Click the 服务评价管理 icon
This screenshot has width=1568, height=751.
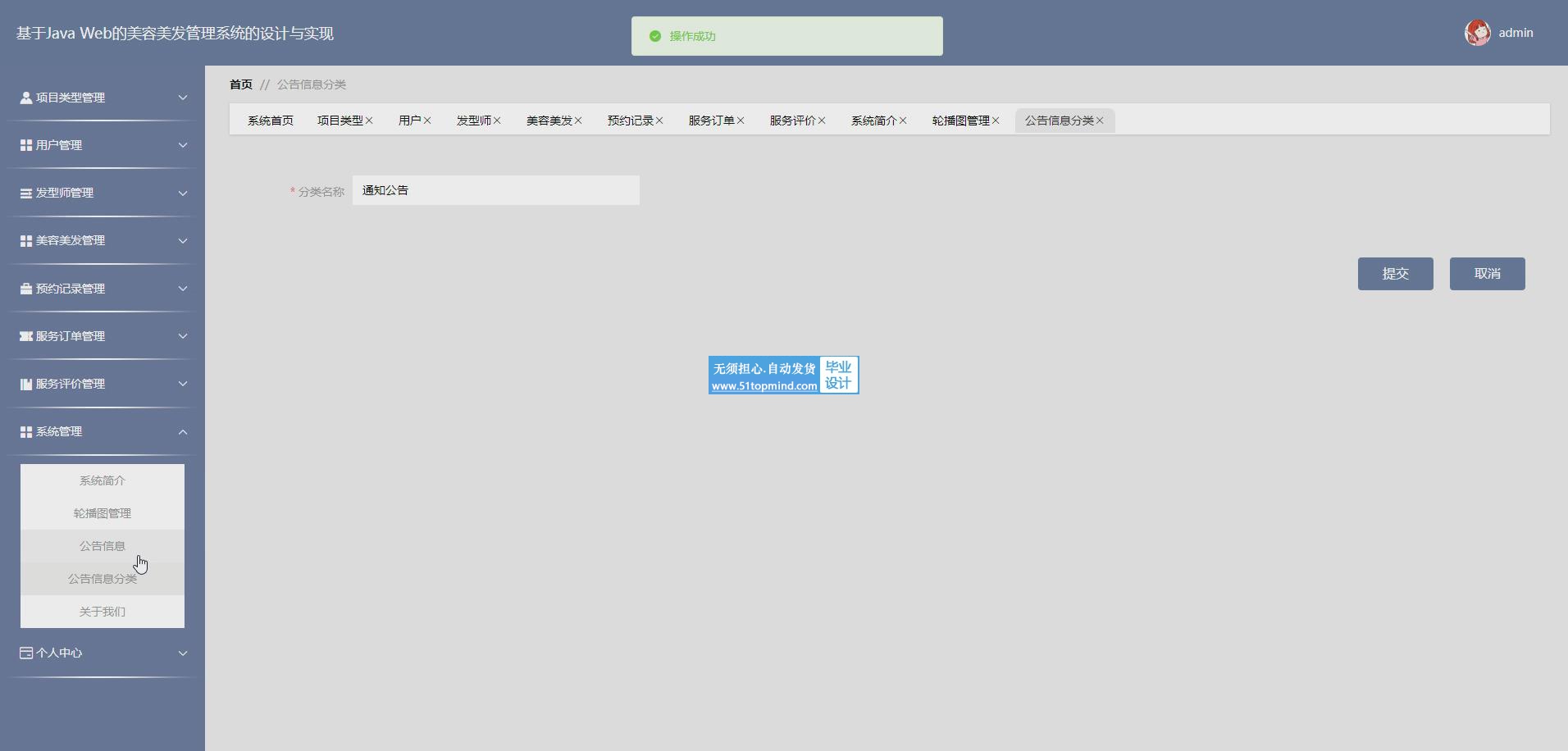point(26,384)
